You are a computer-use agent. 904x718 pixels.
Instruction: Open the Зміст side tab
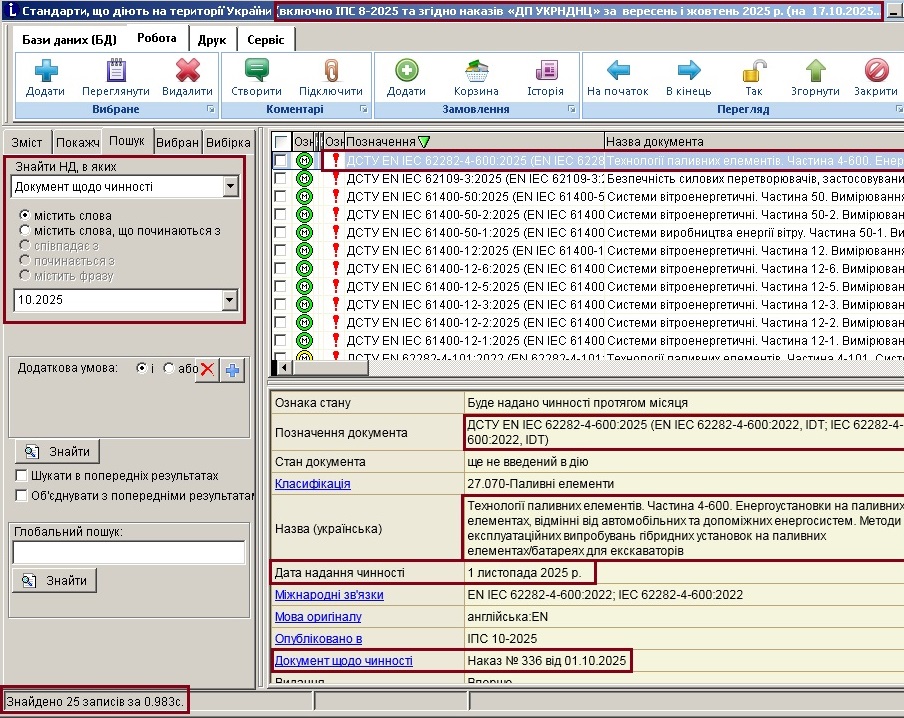coord(27,142)
